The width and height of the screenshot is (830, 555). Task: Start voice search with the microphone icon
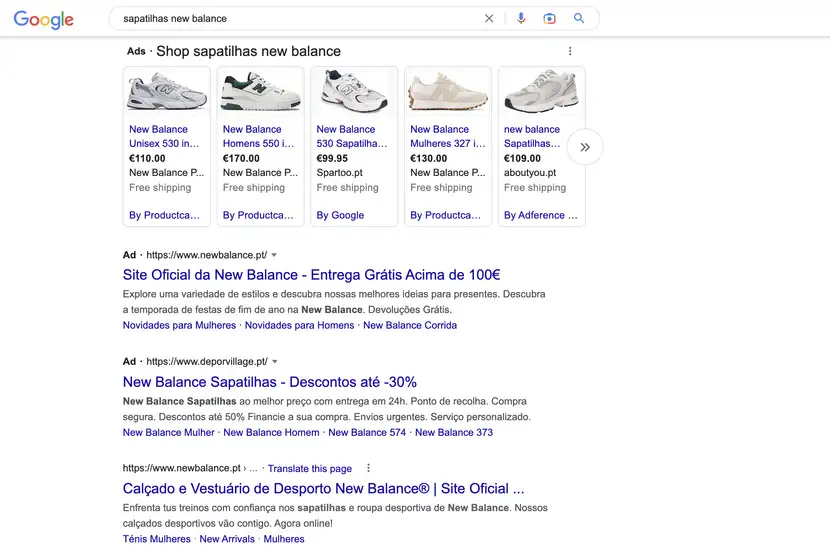coord(521,19)
